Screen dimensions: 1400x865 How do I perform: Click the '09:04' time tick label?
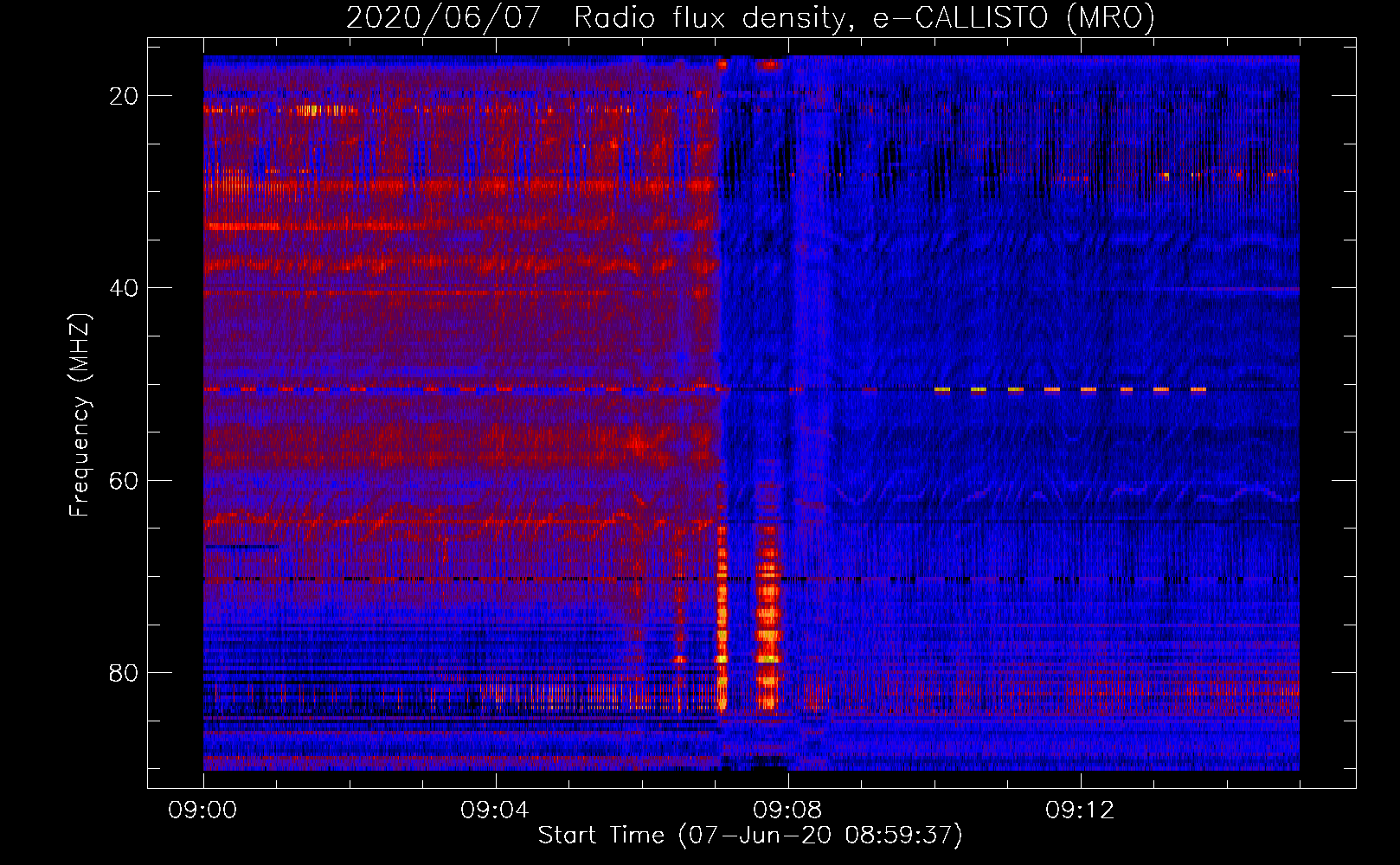point(495,811)
